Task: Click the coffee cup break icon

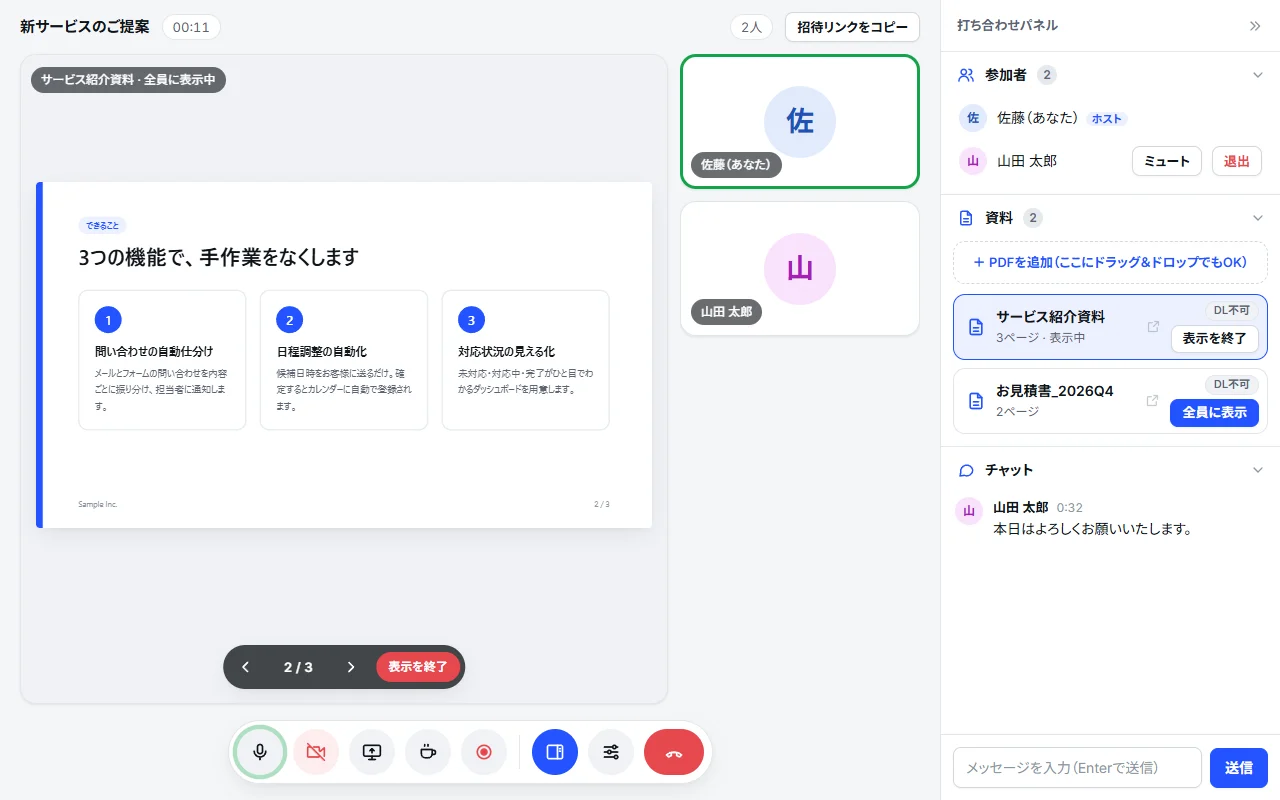Action: [x=428, y=752]
